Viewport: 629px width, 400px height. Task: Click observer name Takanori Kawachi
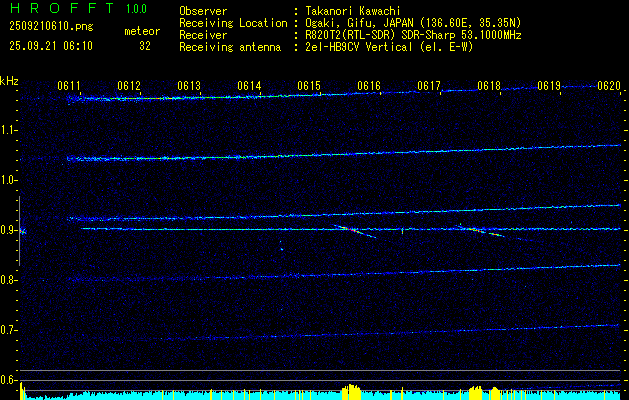351,11
